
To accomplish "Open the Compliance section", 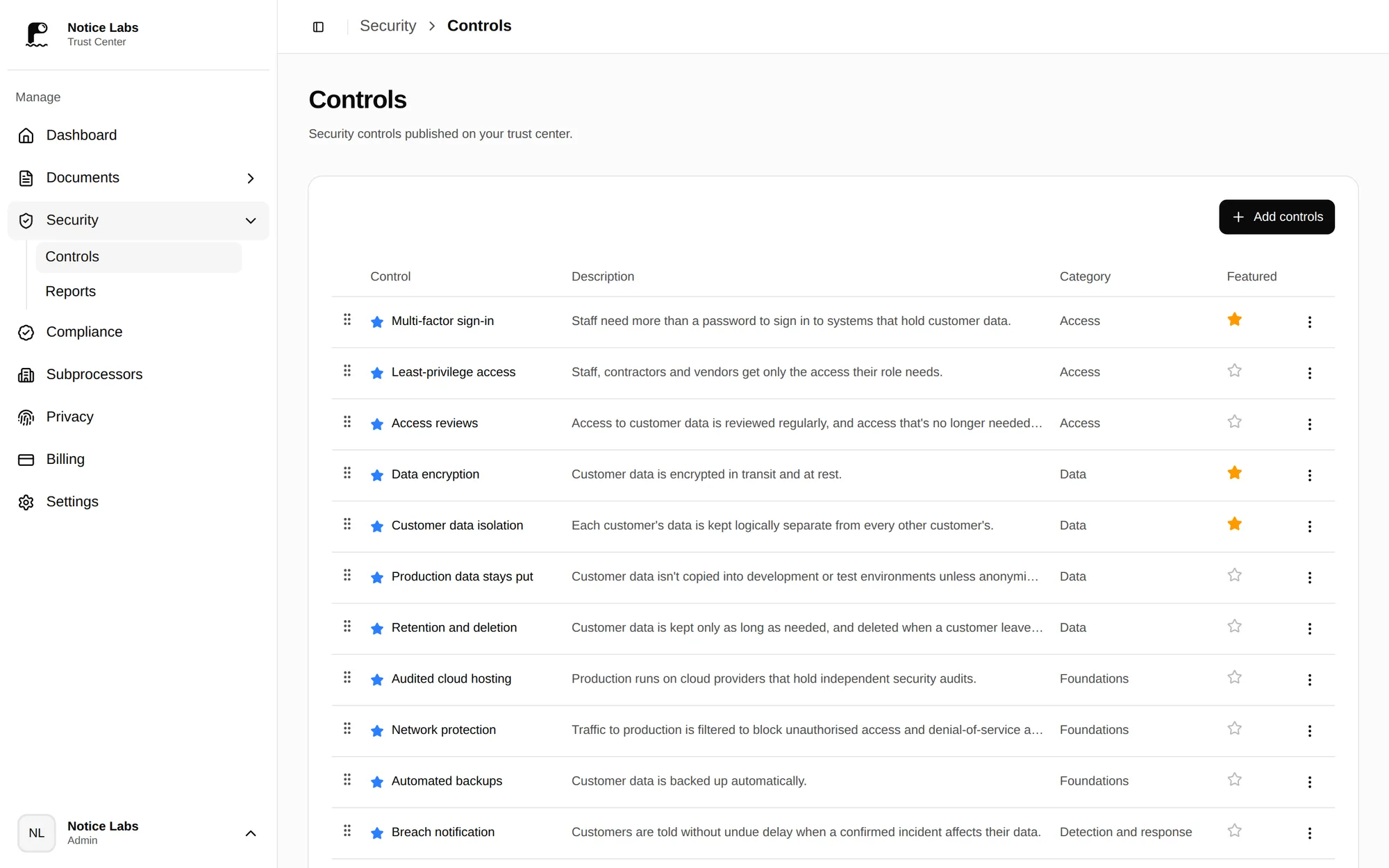I will (x=138, y=332).
